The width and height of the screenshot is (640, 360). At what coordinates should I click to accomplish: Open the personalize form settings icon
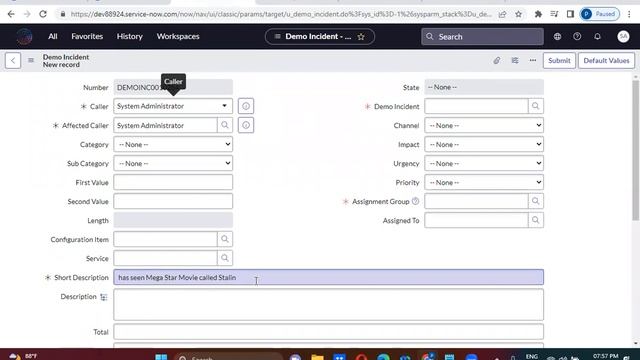(x=515, y=60)
